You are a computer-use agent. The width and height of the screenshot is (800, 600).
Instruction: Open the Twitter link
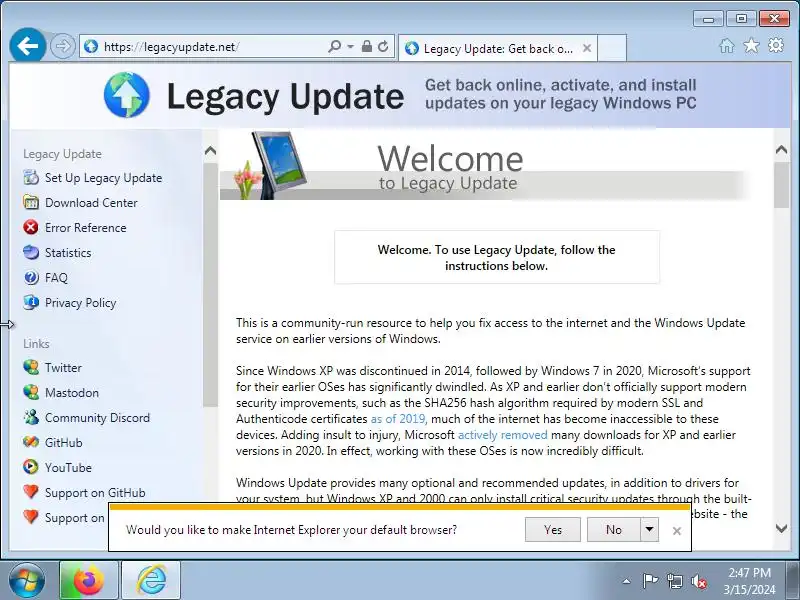tap(63, 367)
